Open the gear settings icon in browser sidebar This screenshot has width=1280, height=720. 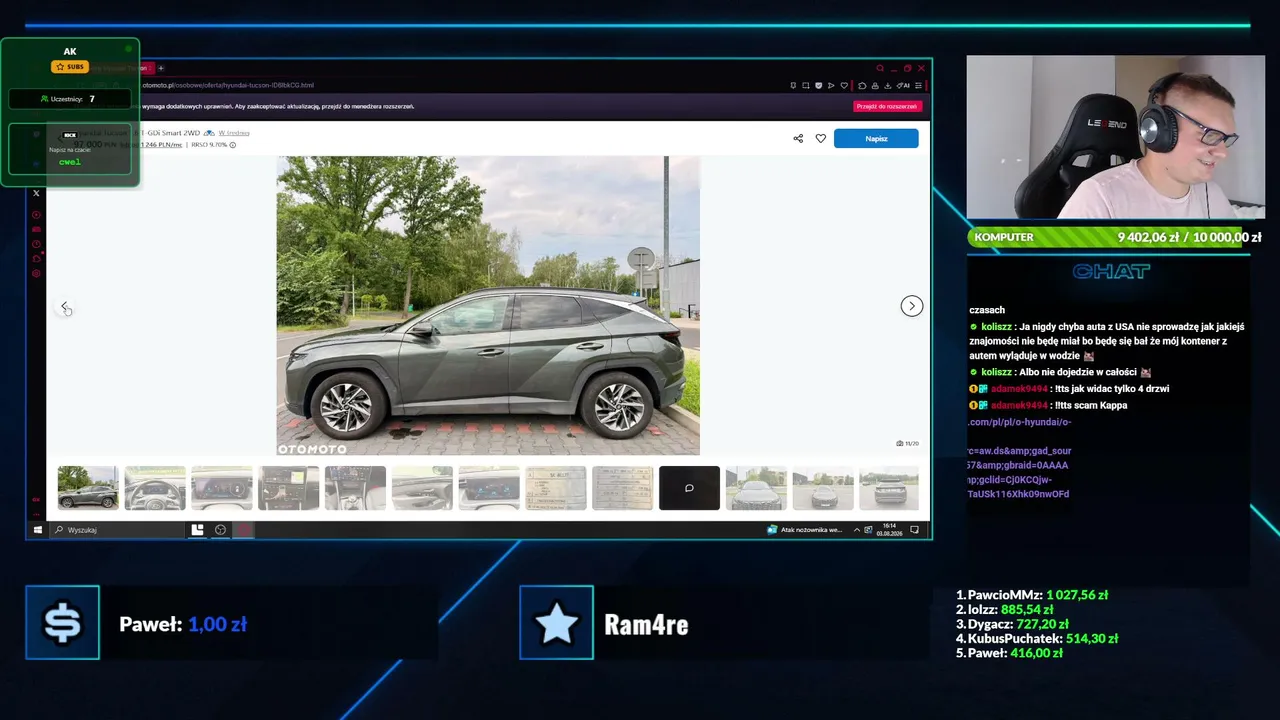point(36,273)
